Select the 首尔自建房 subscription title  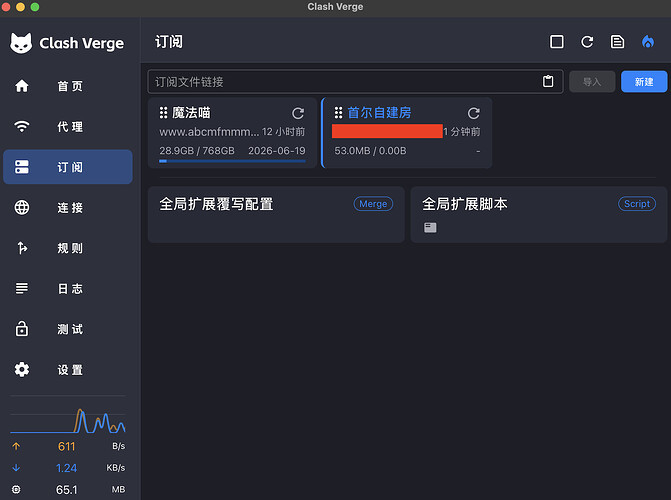tap(379, 113)
